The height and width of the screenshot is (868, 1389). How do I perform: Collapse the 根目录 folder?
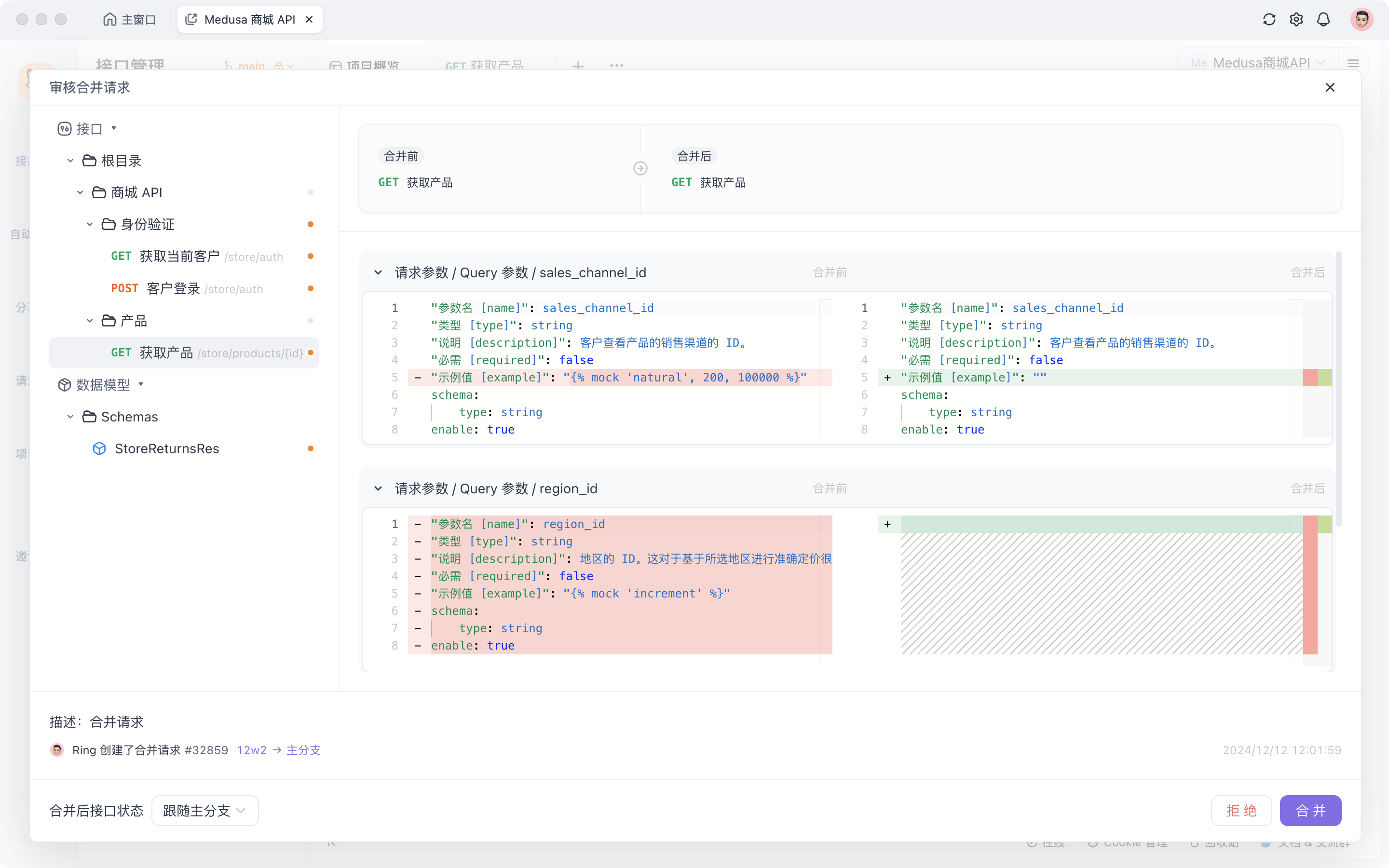[x=70, y=161]
